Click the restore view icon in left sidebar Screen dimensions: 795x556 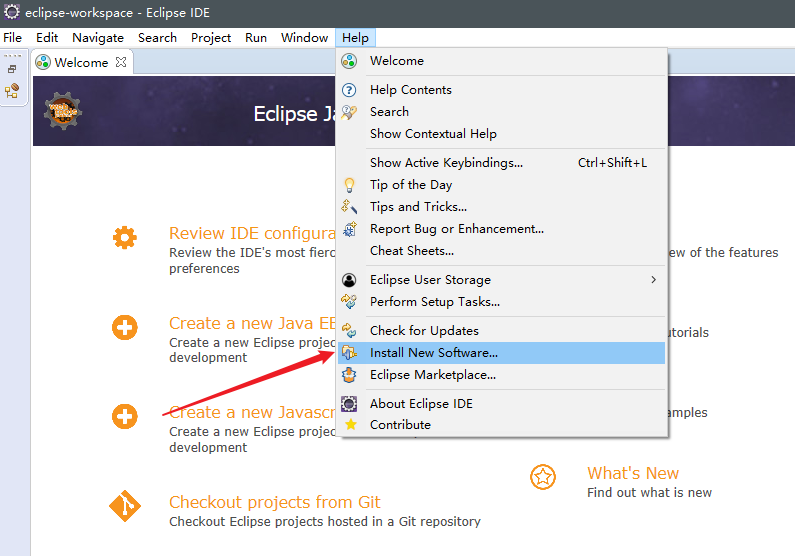12,69
